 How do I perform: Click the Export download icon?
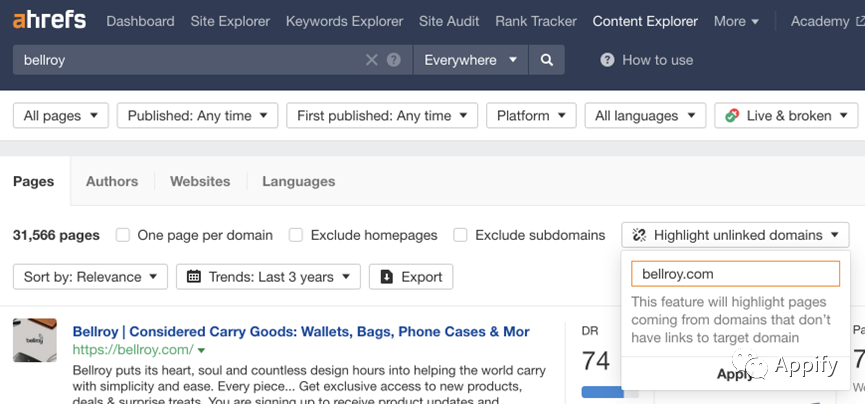pos(387,277)
